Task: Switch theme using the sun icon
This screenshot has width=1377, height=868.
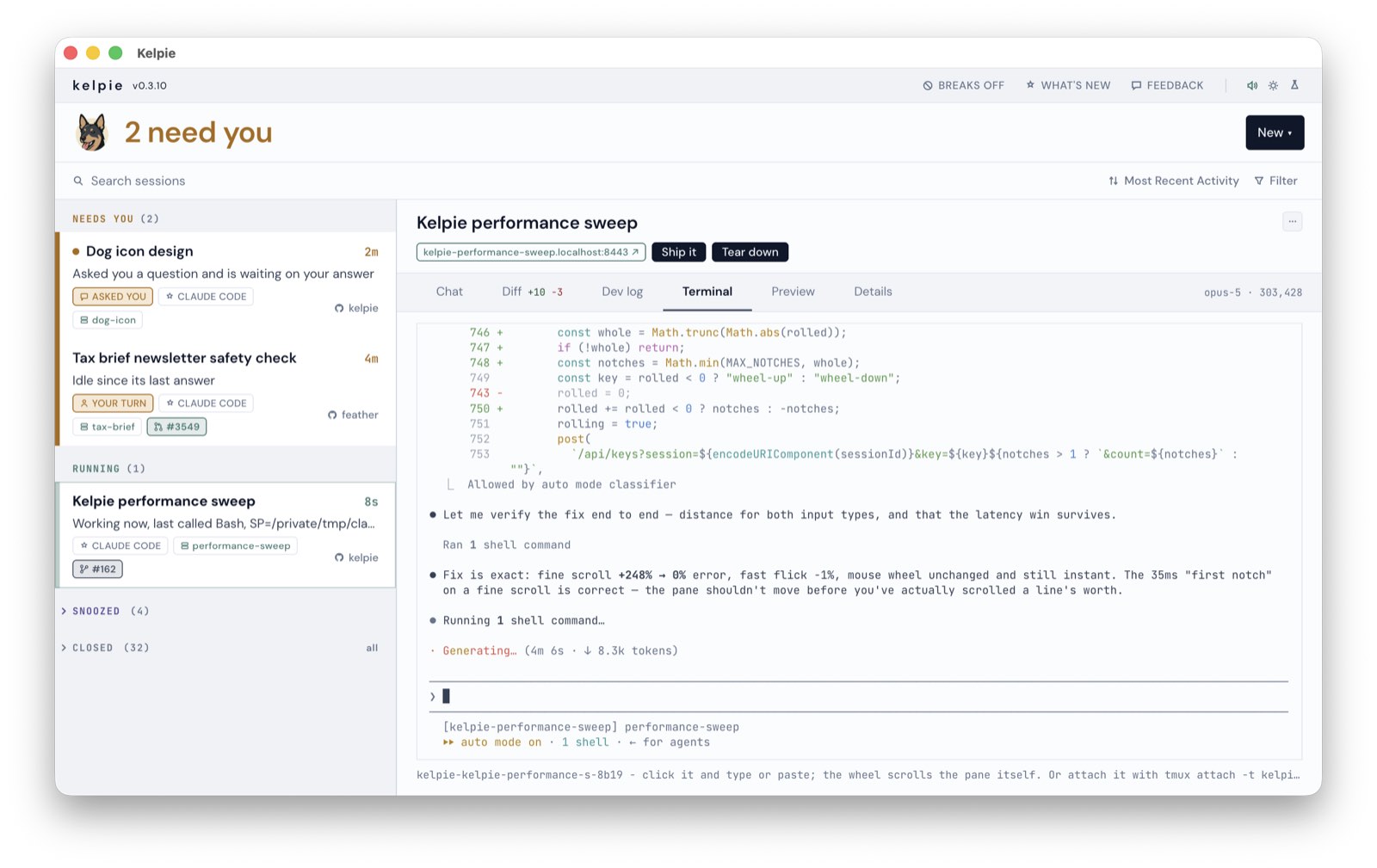Action: tap(1274, 85)
